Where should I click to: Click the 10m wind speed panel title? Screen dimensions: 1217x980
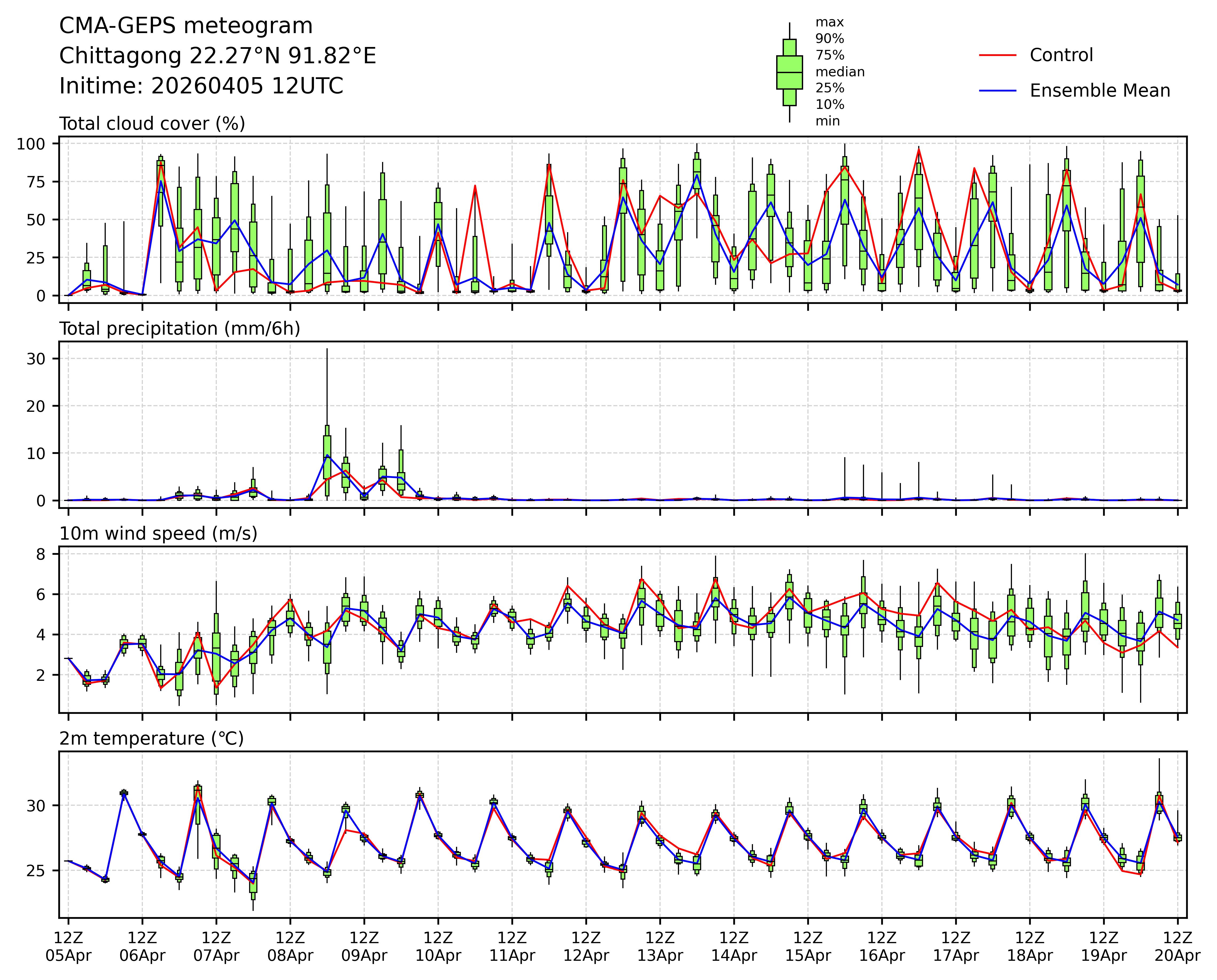coord(158,534)
